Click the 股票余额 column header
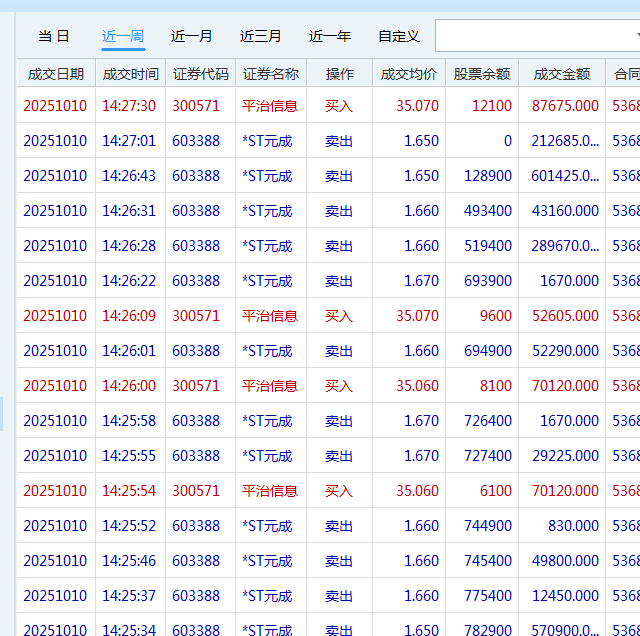Viewport: 640px width, 636px height. 482,74
